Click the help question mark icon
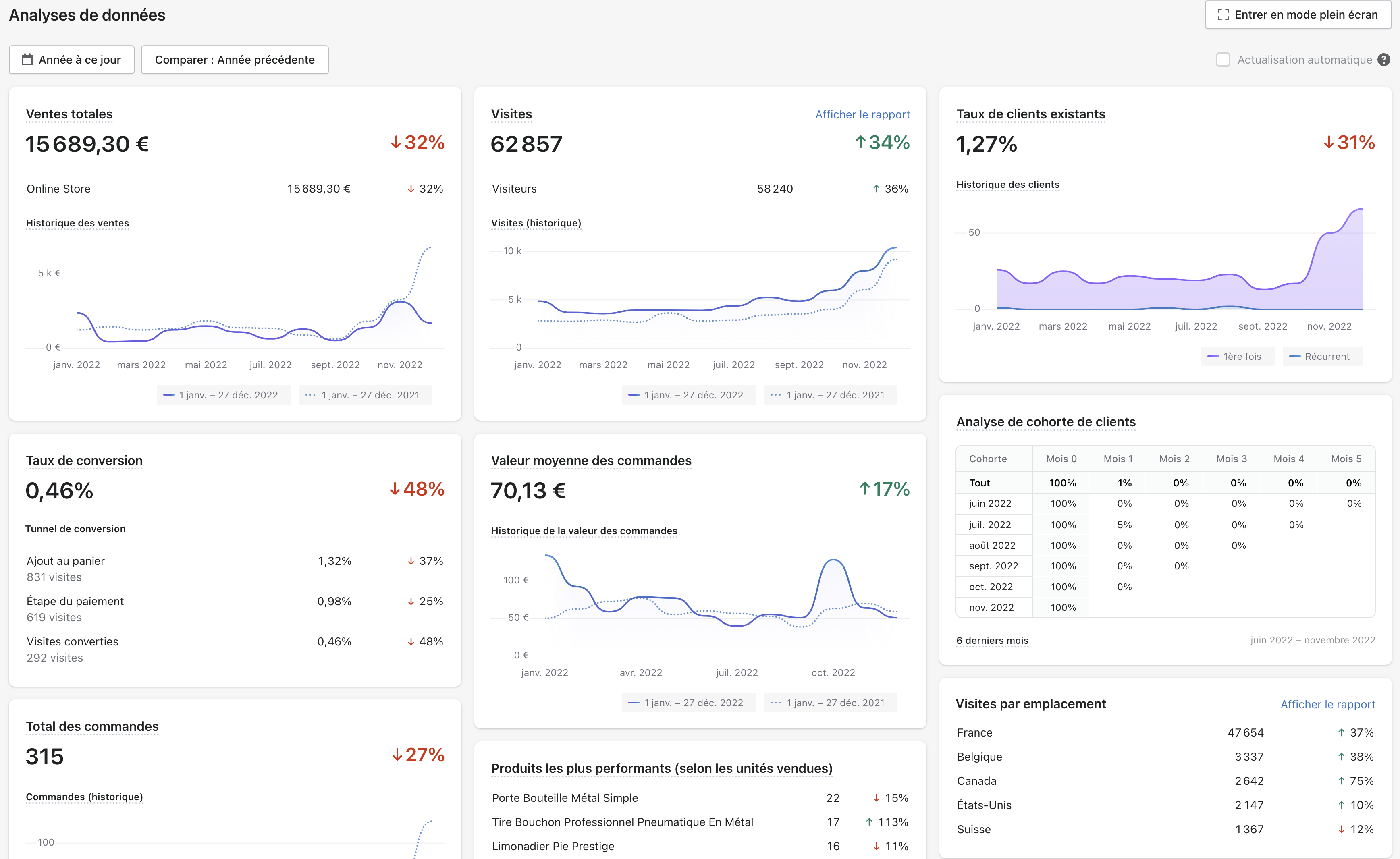 tap(1384, 60)
